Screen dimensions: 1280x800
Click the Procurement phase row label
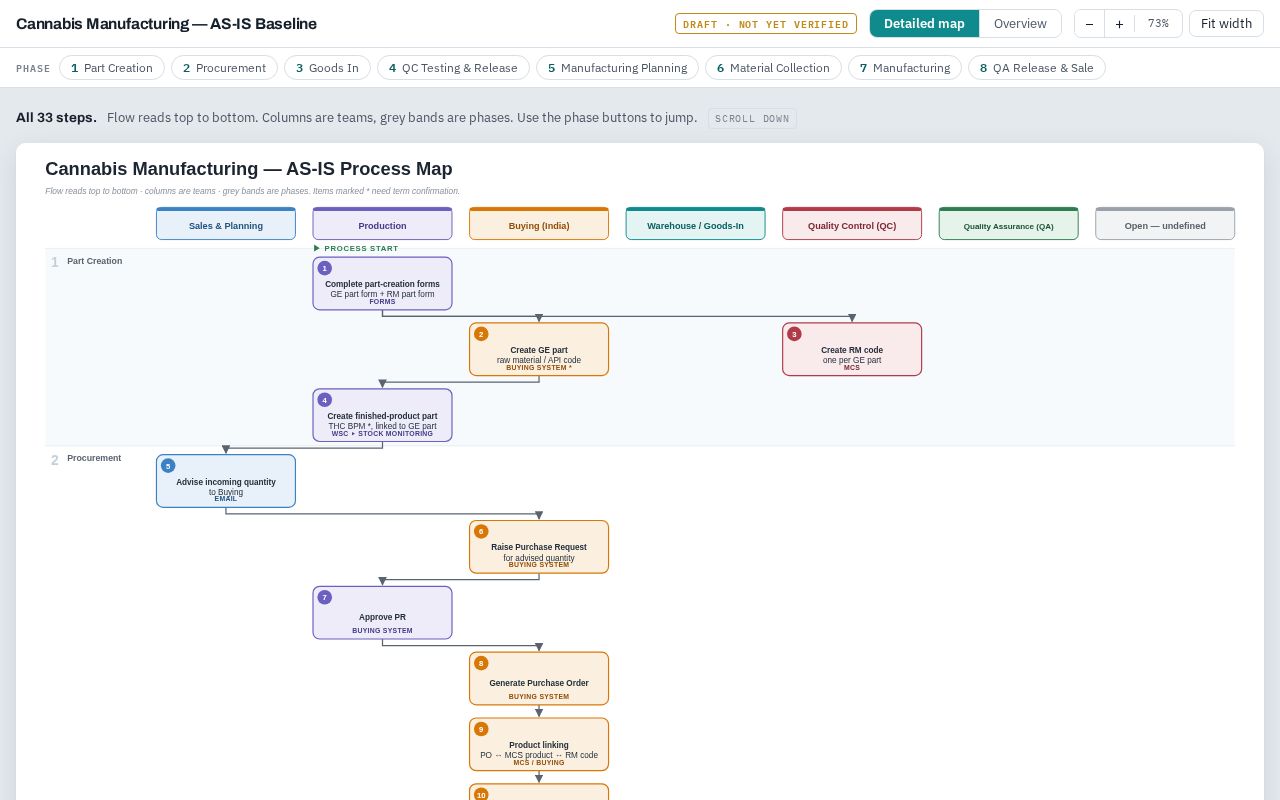94,458
